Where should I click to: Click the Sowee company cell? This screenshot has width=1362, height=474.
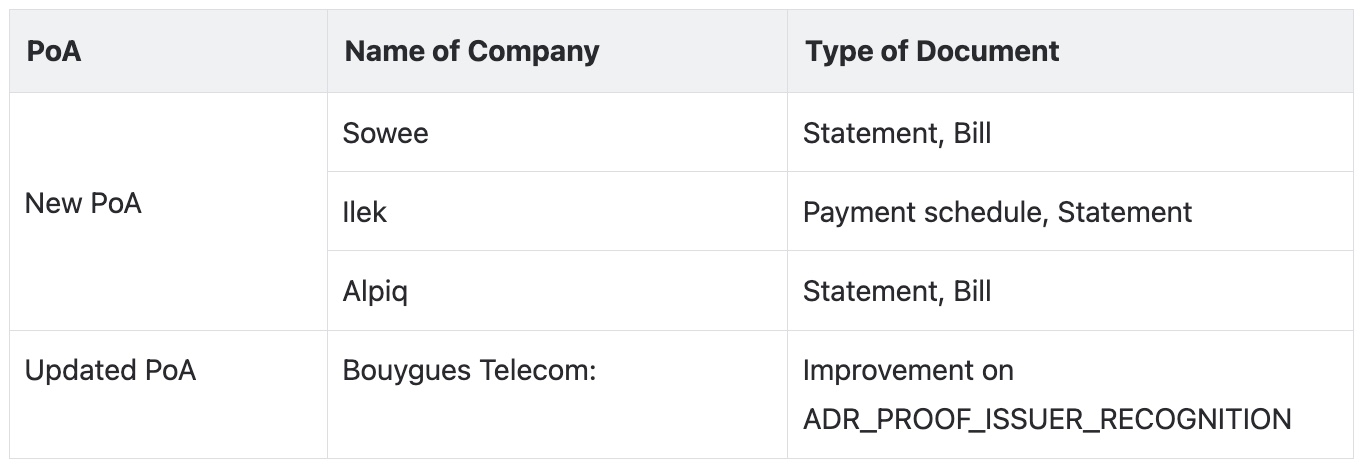(557, 132)
